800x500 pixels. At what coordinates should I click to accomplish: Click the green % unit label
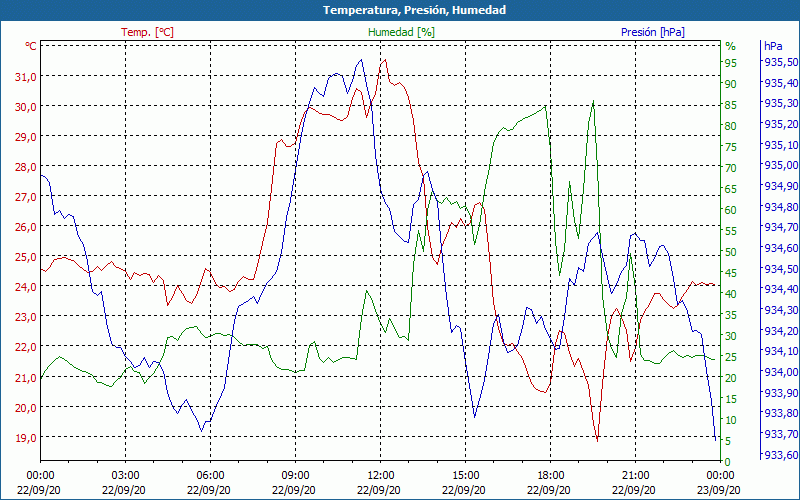(x=730, y=46)
